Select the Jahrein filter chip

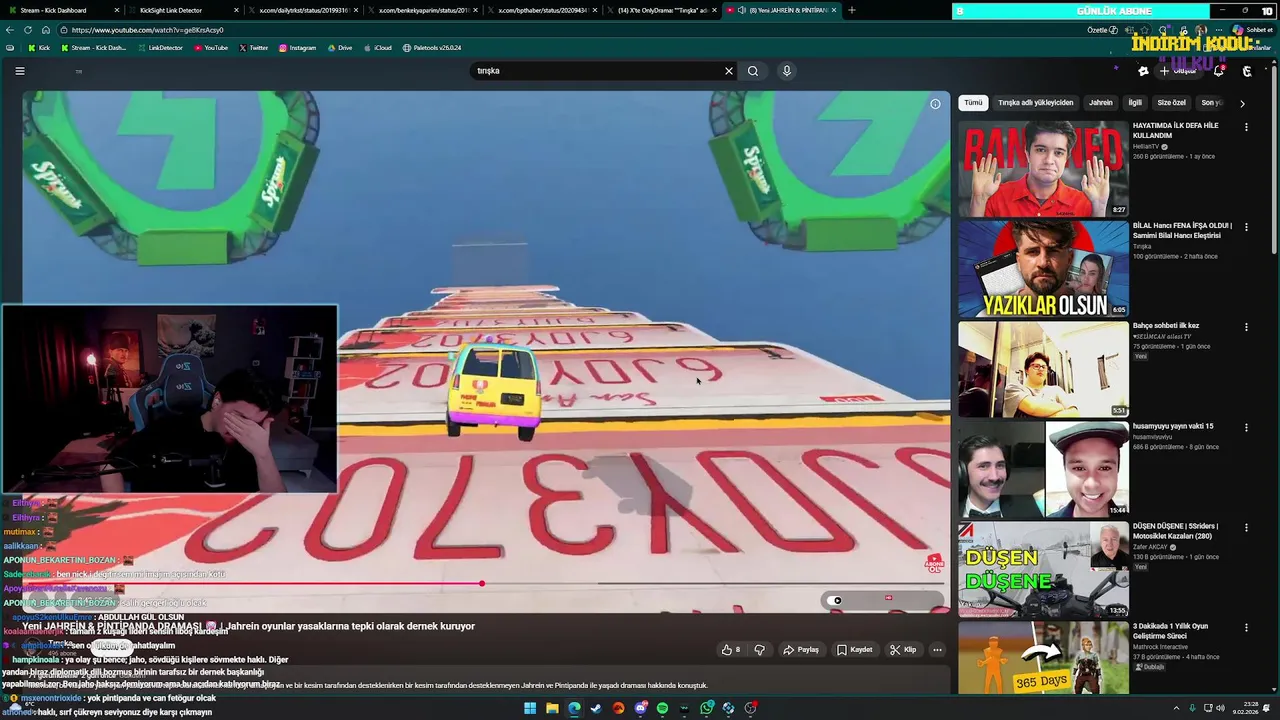tap(1100, 103)
